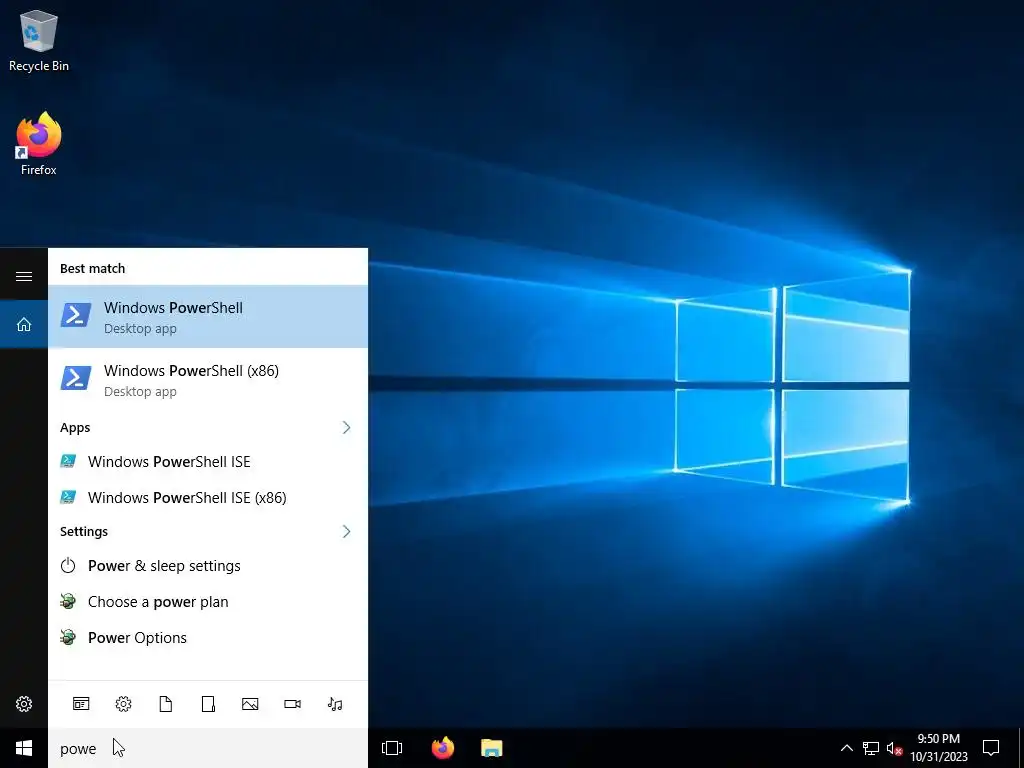This screenshot has height=768, width=1024.
Task: Open File Explorer from the taskbar
Action: (x=492, y=748)
